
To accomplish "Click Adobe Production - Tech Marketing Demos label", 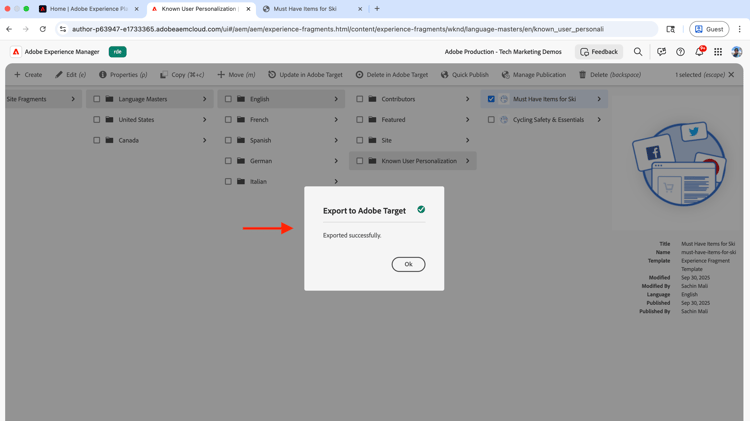I will tap(503, 52).
